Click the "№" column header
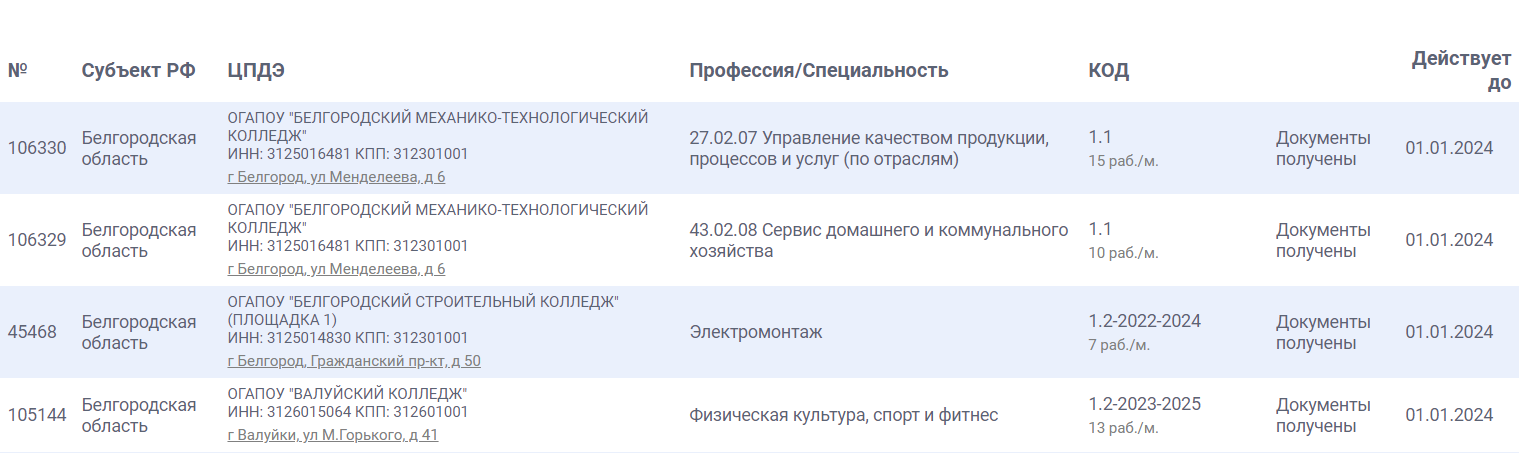Screen dimensions: 1525x453 tap(17, 71)
